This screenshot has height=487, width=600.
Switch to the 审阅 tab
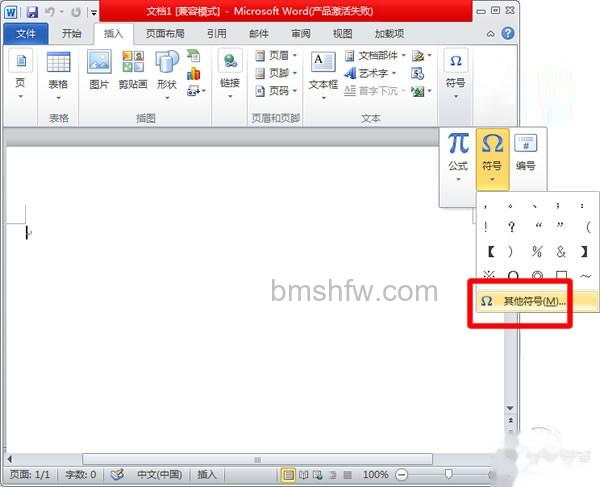coord(301,34)
